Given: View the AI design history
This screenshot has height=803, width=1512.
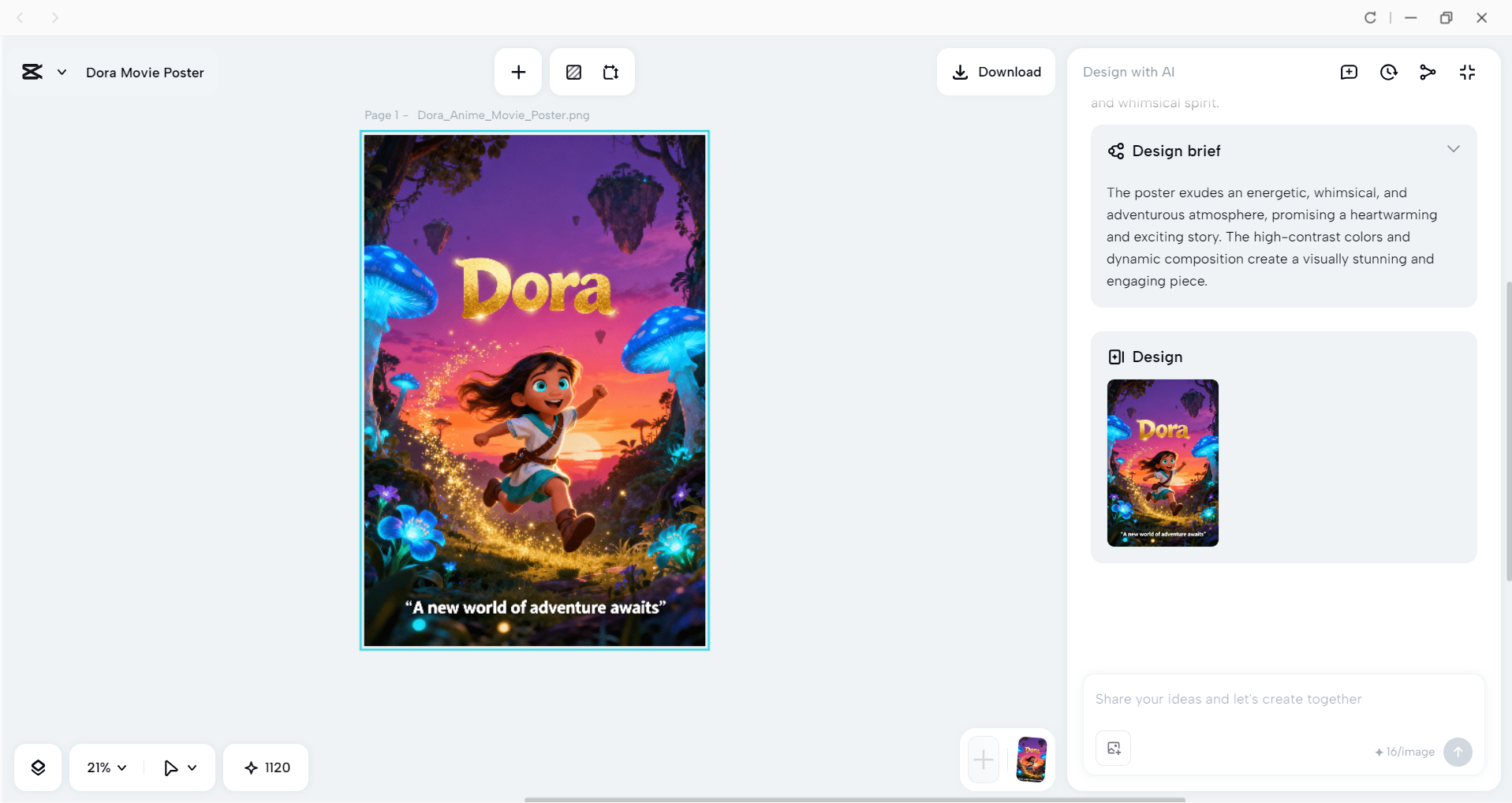Looking at the screenshot, I should click(1389, 72).
